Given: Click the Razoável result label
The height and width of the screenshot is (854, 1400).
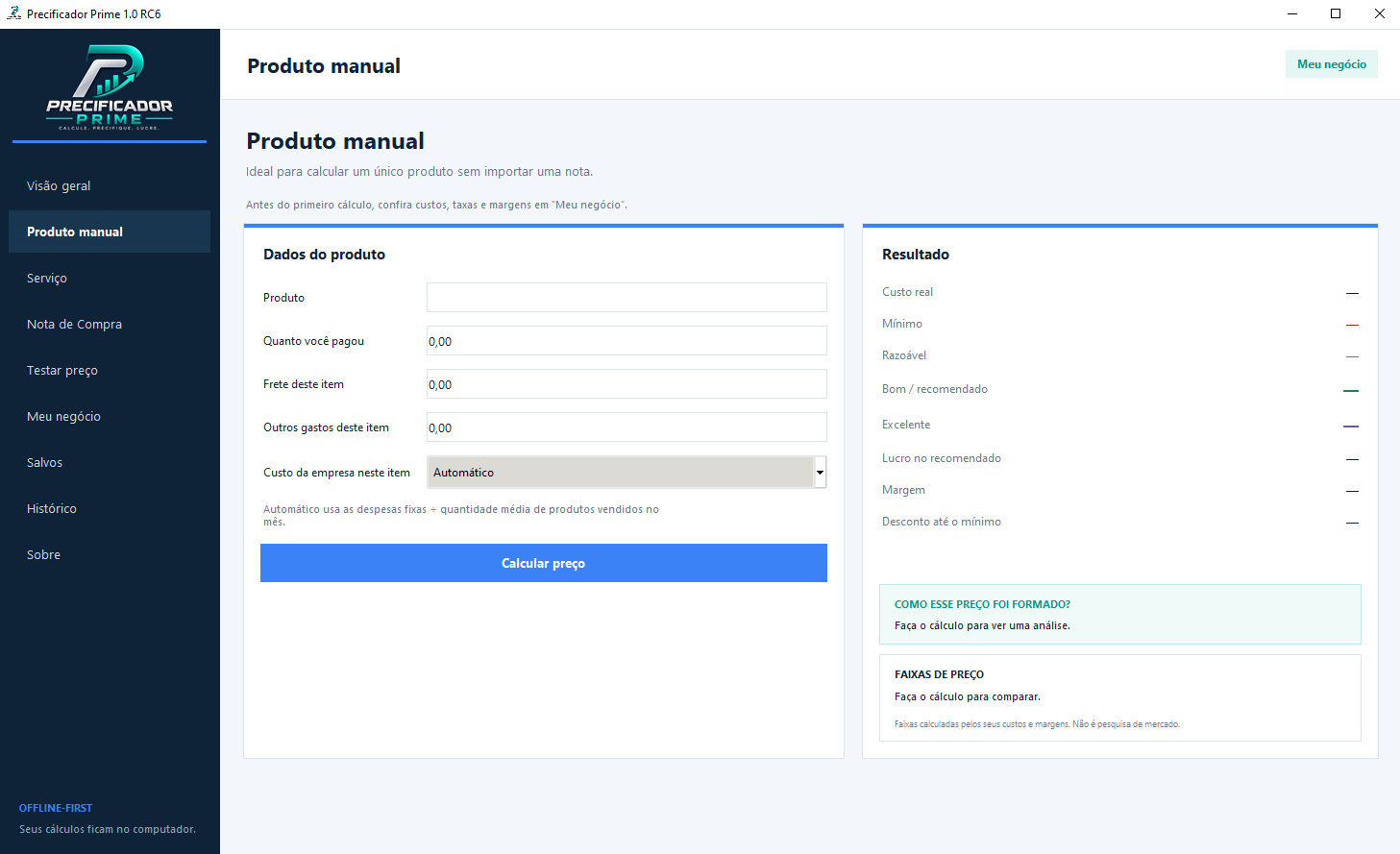Looking at the screenshot, I should click(904, 355).
